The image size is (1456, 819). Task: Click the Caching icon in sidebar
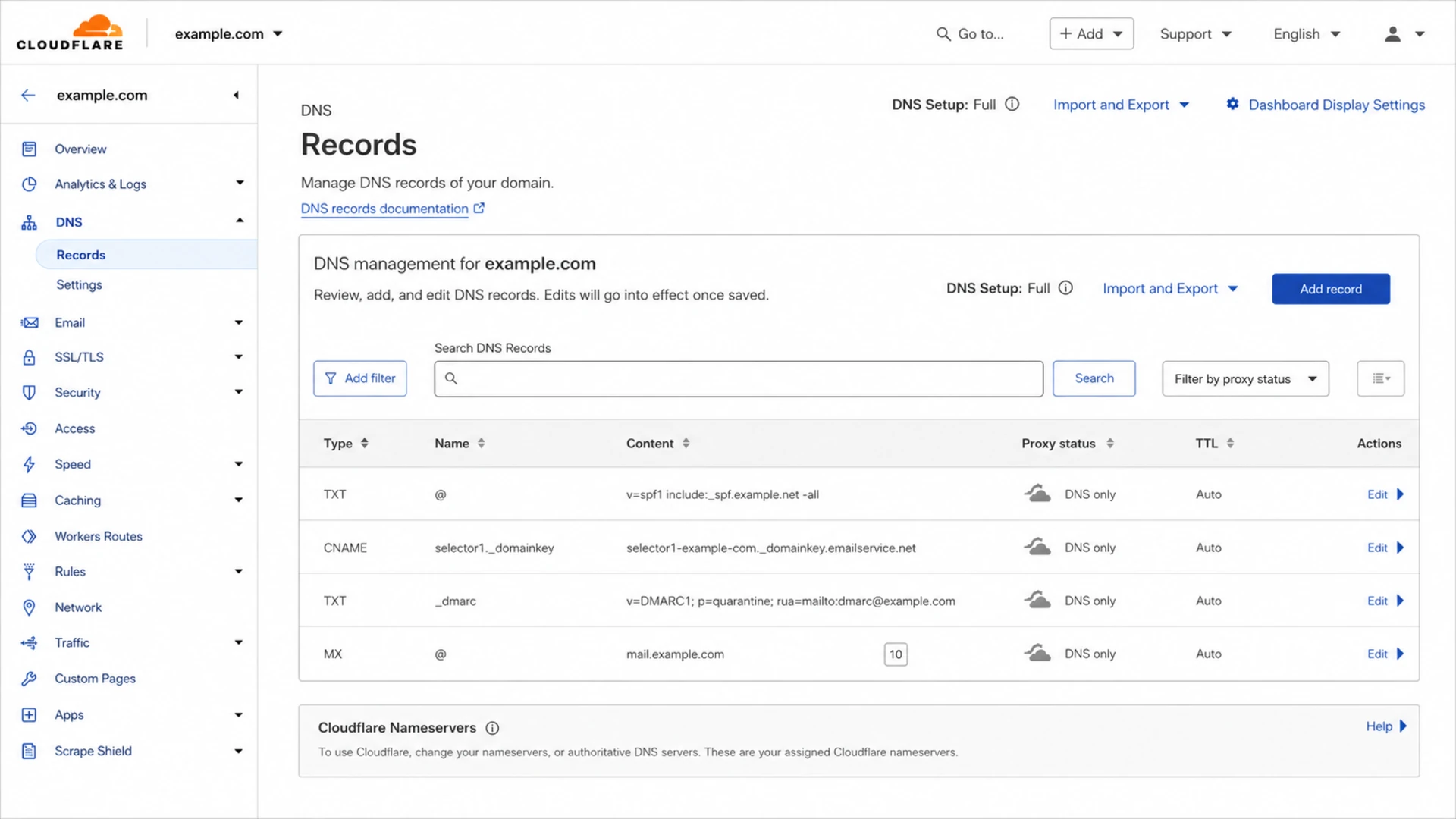click(x=29, y=500)
